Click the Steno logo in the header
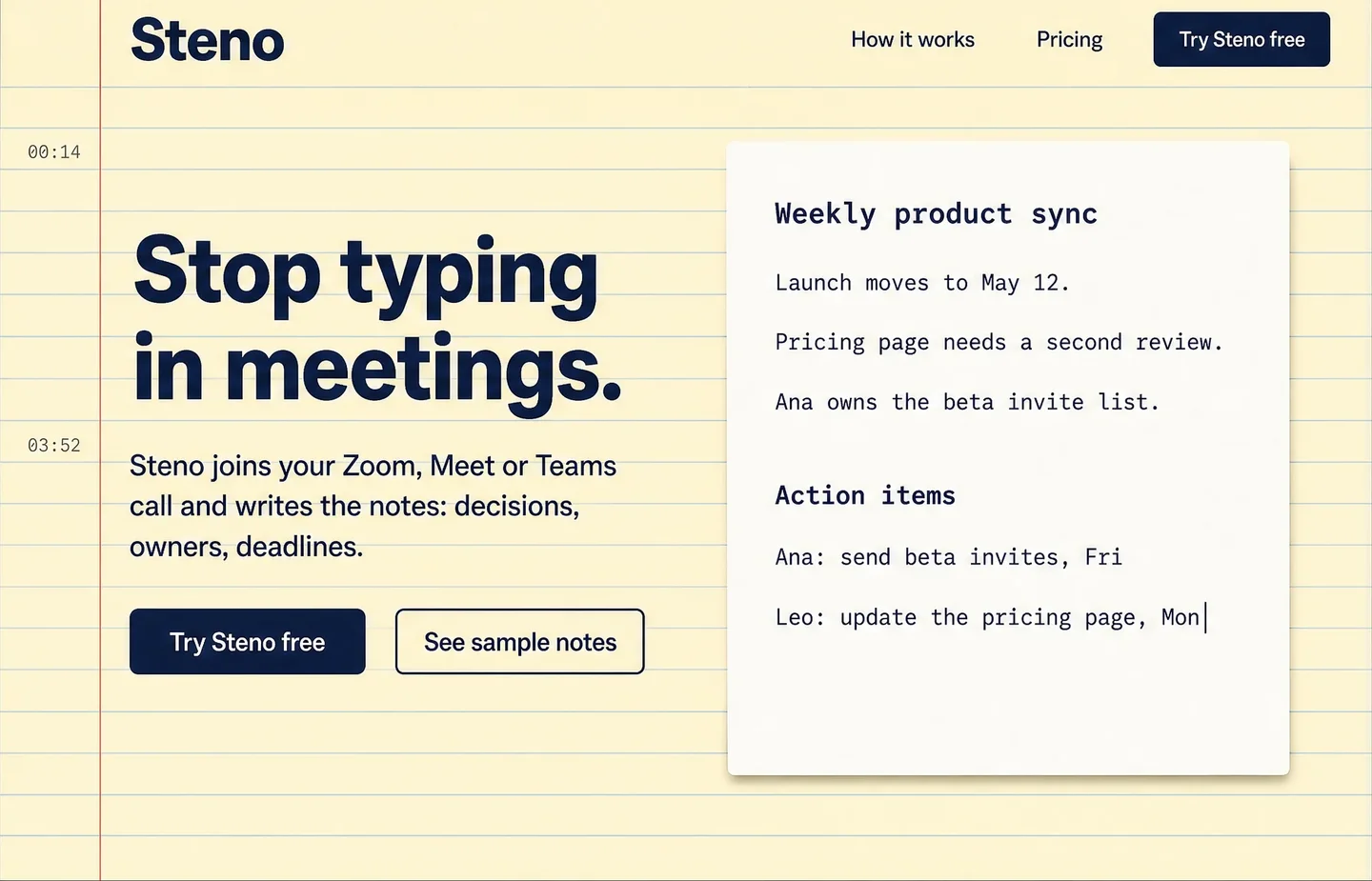 (208, 41)
